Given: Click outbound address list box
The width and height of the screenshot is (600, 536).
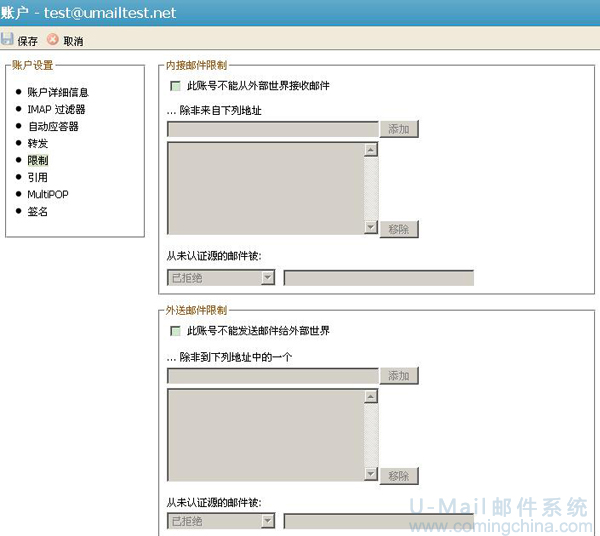Looking at the screenshot, I should pyautogui.click(x=266, y=435).
